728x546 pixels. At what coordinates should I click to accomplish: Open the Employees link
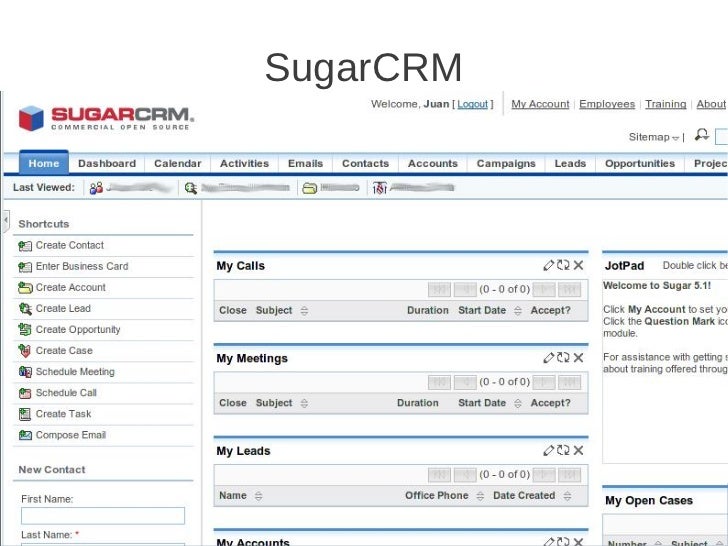pos(607,104)
